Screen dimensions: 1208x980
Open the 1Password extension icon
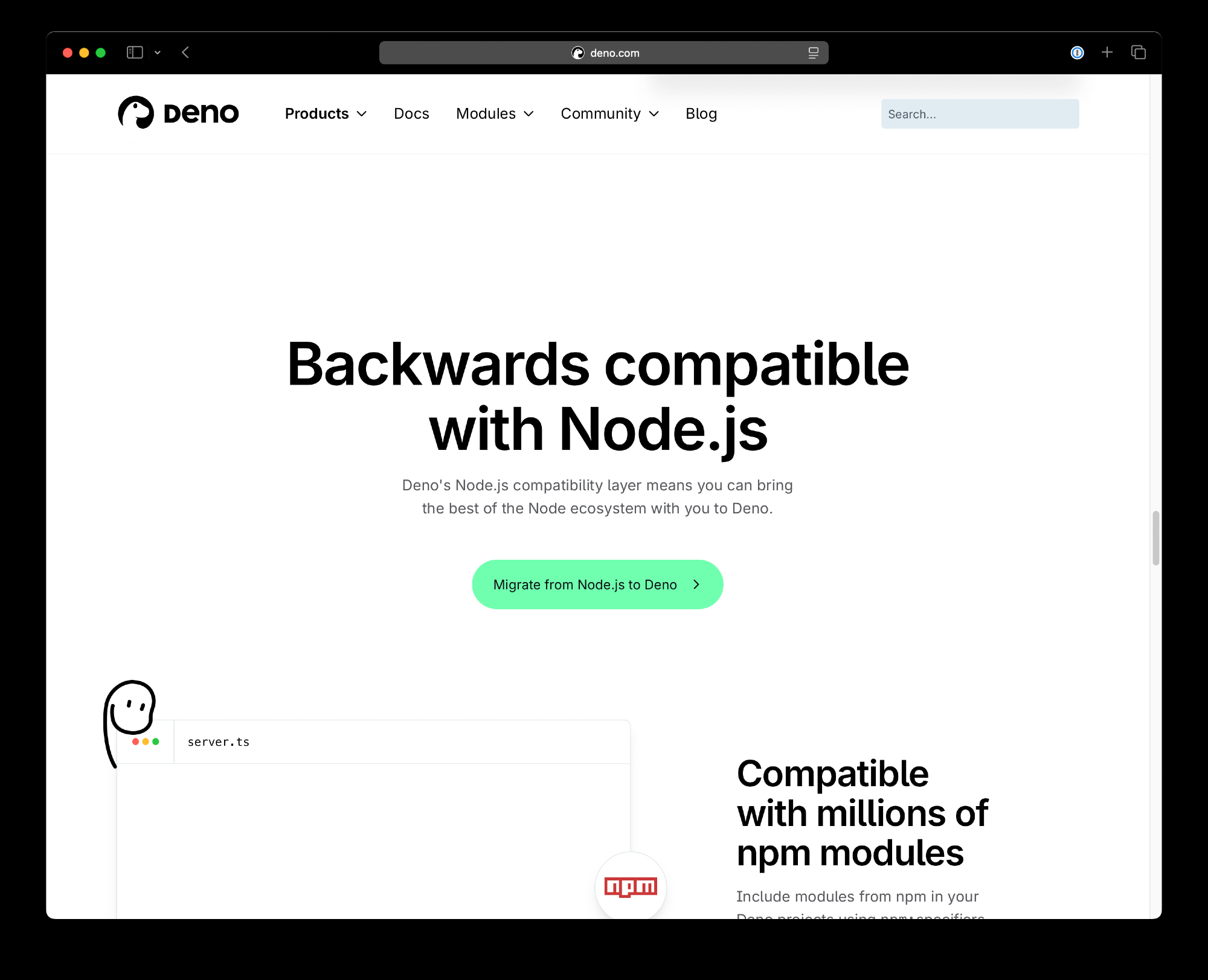[1077, 53]
